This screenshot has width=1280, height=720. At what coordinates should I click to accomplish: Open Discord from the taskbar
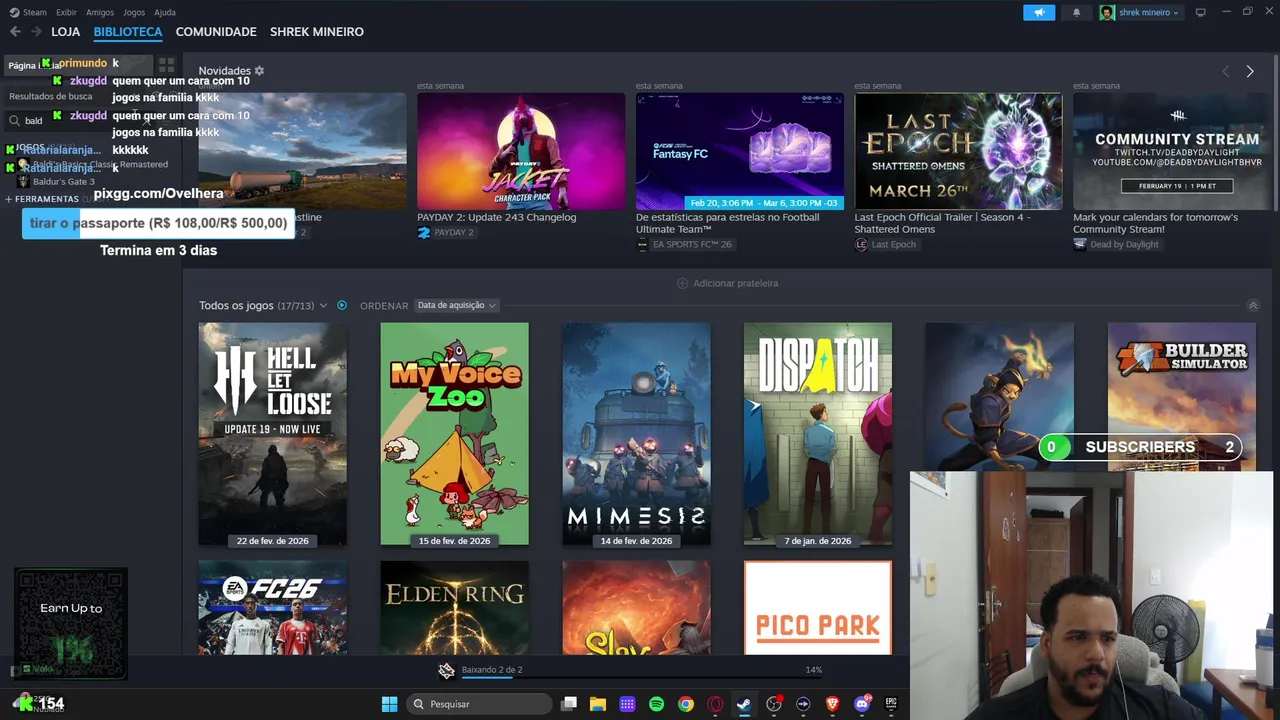(862, 704)
